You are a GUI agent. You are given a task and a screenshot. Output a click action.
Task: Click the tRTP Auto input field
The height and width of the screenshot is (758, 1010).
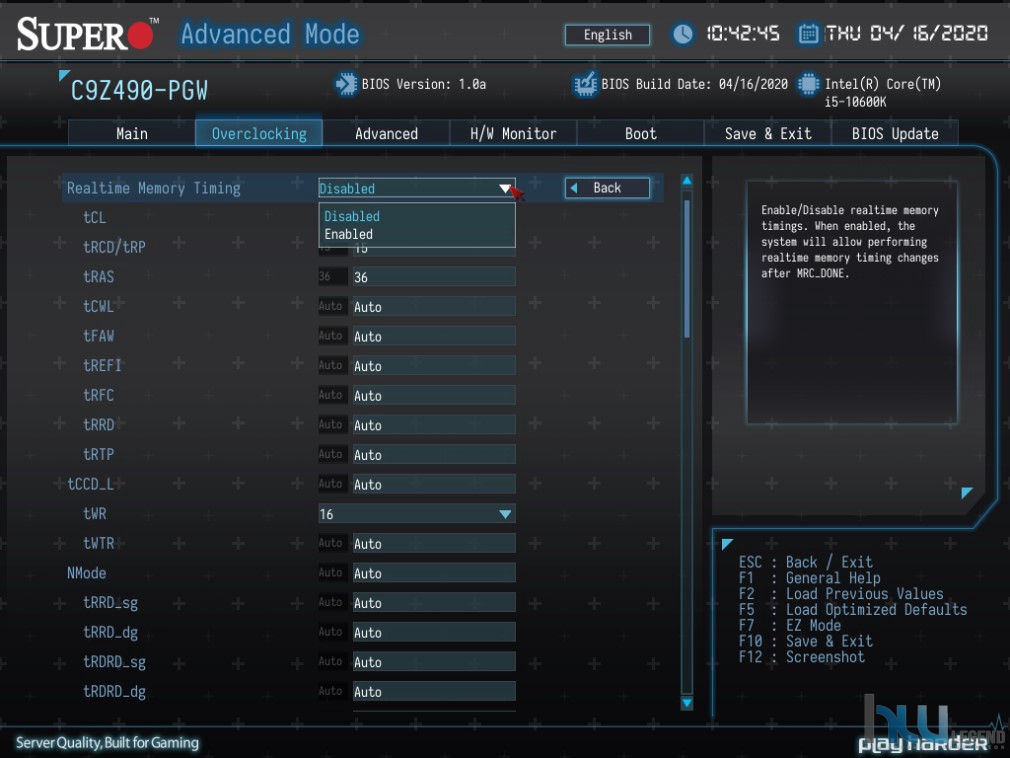click(434, 455)
